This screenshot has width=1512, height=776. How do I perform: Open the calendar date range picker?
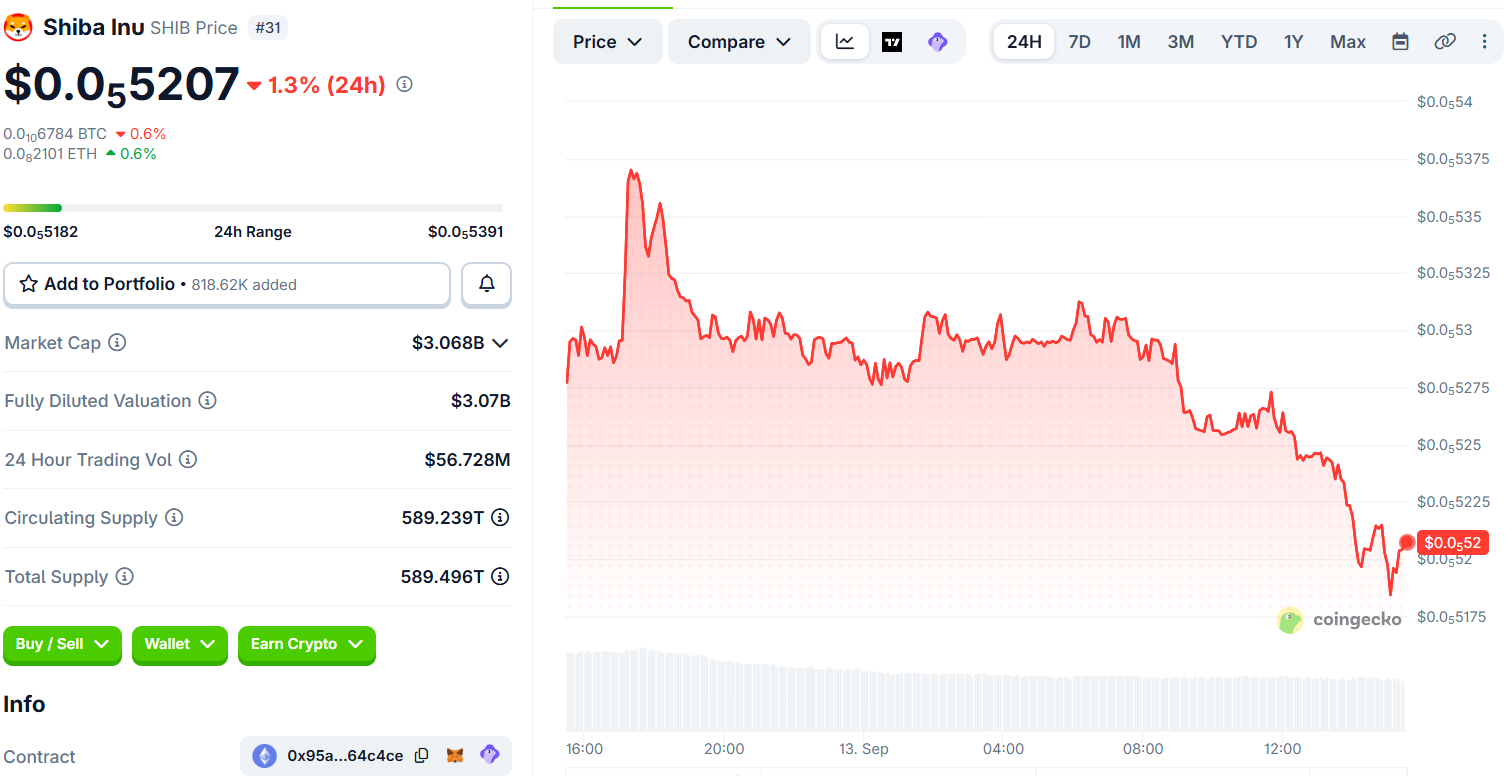tap(1400, 42)
